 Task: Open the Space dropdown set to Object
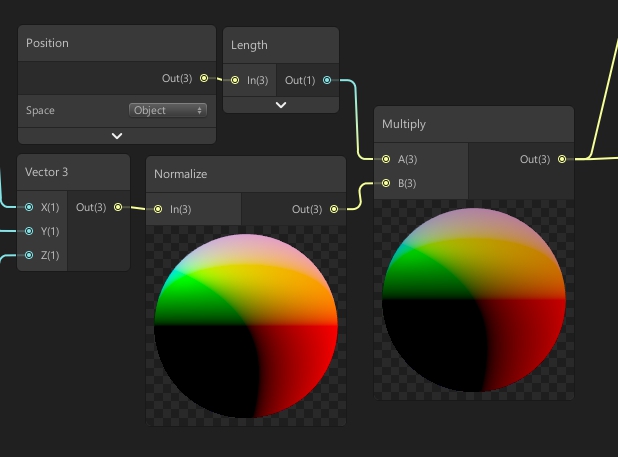(167, 110)
